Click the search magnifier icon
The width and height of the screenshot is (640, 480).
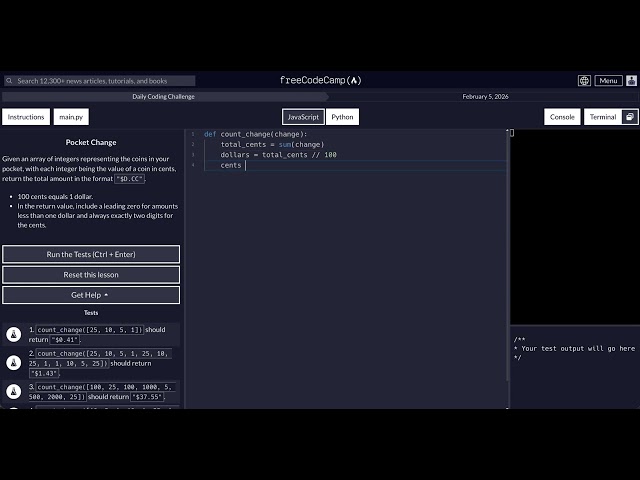pos(9,81)
